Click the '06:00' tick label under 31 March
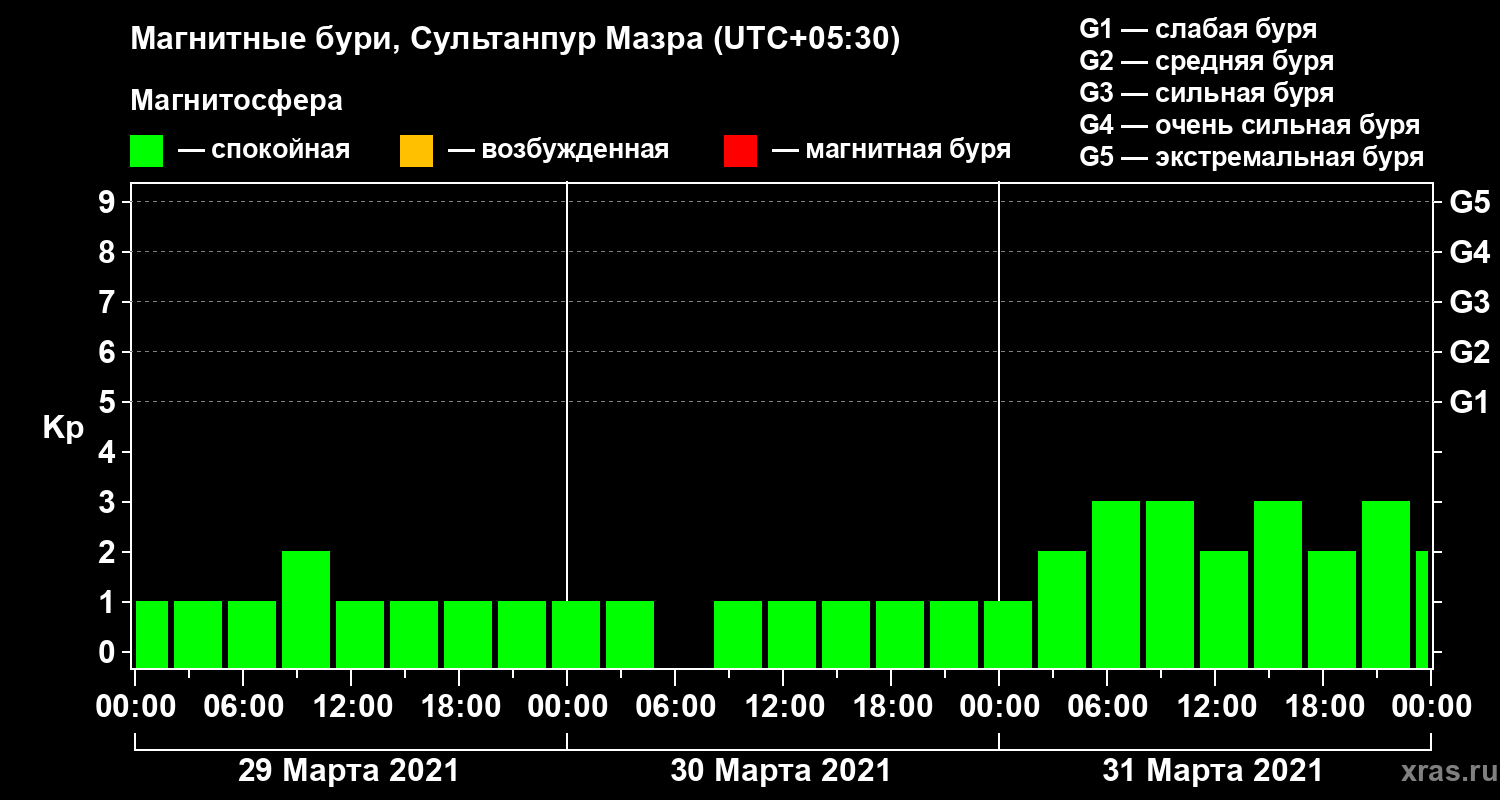The height and width of the screenshot is (800, 1500). click(1106, 707)
